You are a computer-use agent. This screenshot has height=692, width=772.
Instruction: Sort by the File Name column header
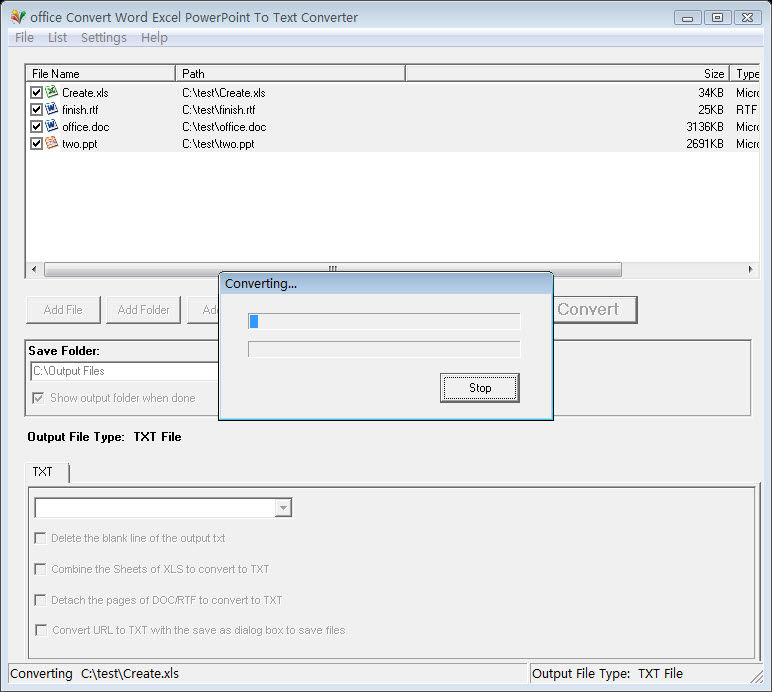(x=100, y=74)
